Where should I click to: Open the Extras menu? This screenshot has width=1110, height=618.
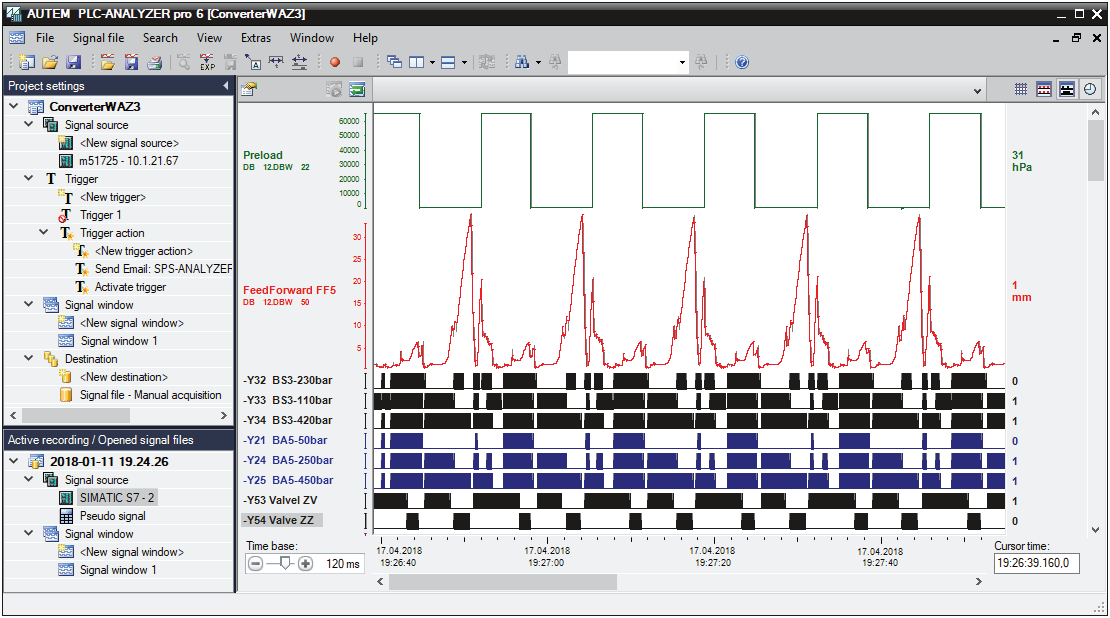click(256, 38)
